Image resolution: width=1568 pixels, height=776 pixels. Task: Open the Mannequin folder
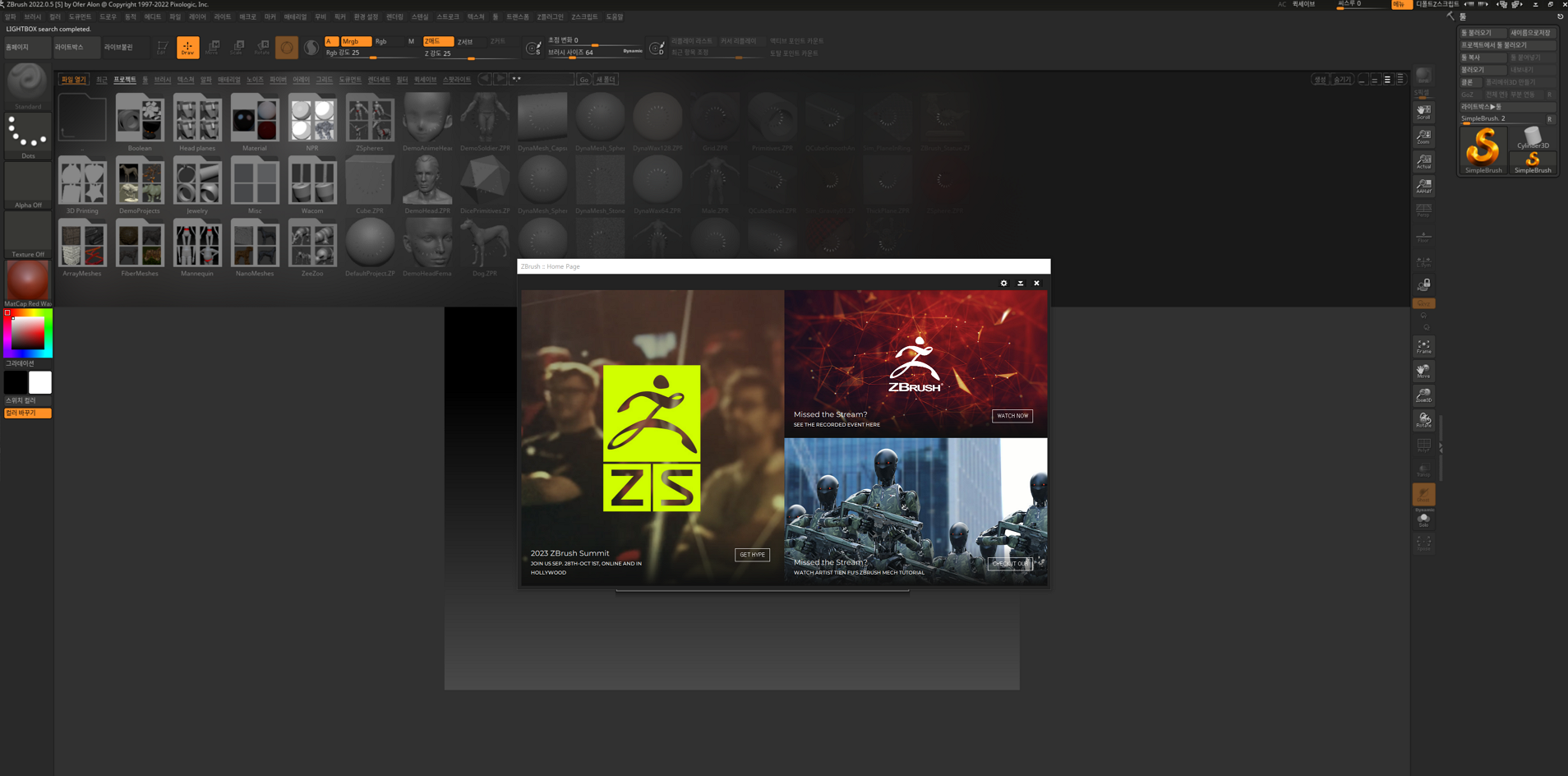click(x=197, y=247)
